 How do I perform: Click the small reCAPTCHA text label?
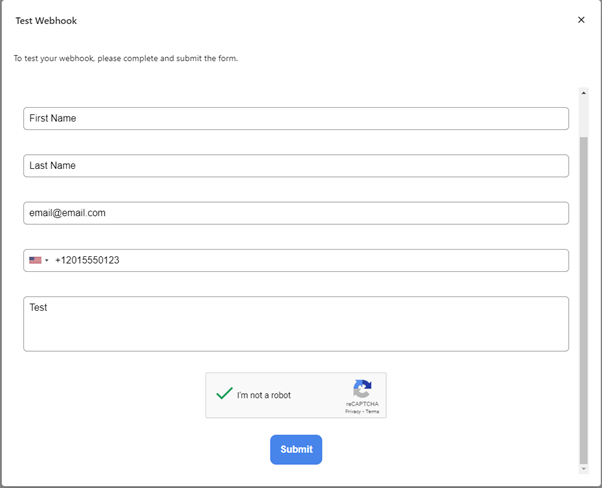click(362, 404)
